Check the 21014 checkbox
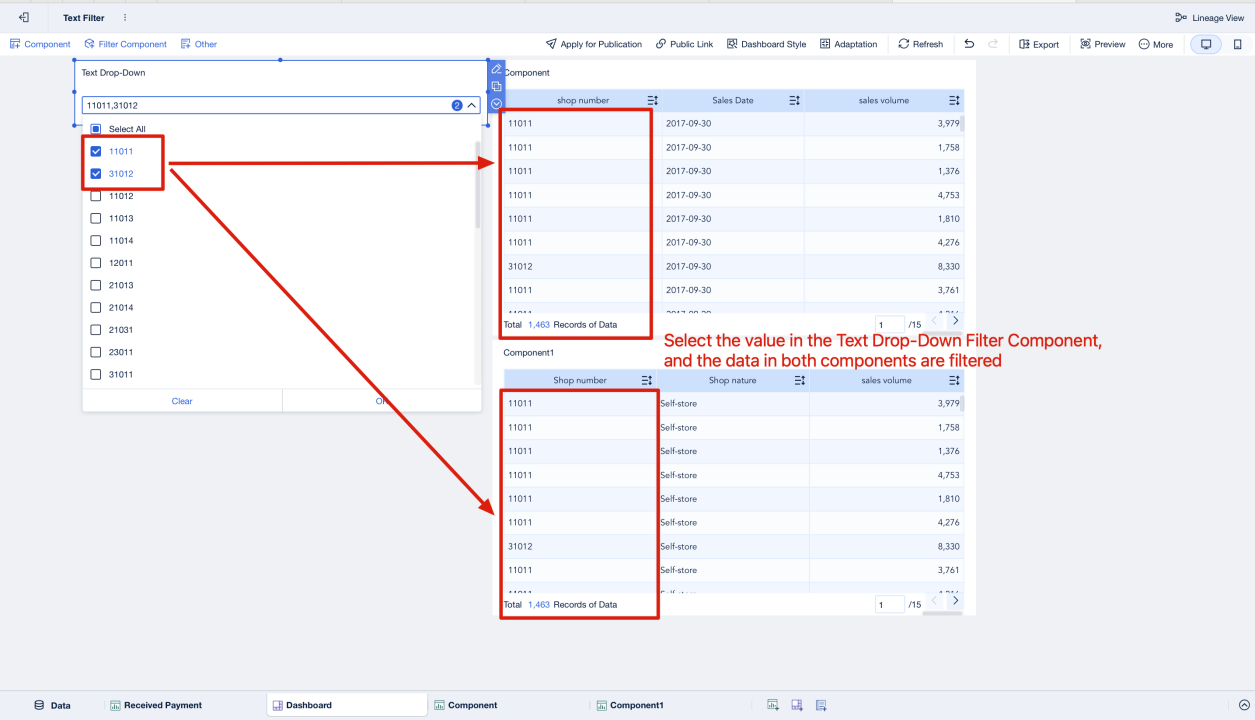 click(x=96, y=307)
